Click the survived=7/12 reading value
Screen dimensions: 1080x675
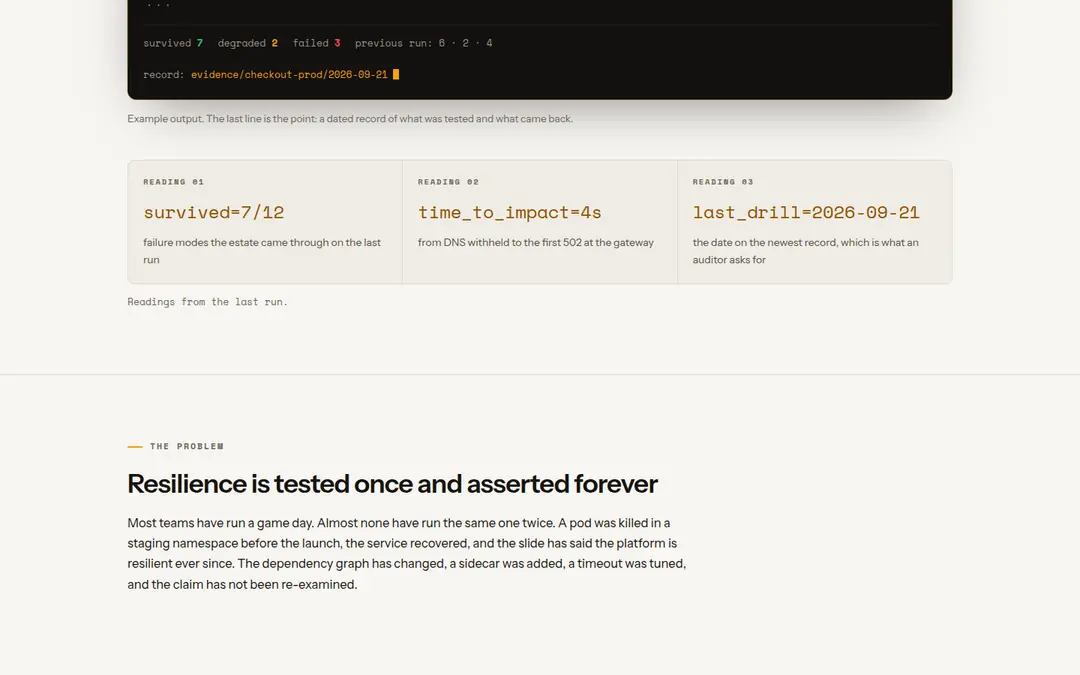214,212
